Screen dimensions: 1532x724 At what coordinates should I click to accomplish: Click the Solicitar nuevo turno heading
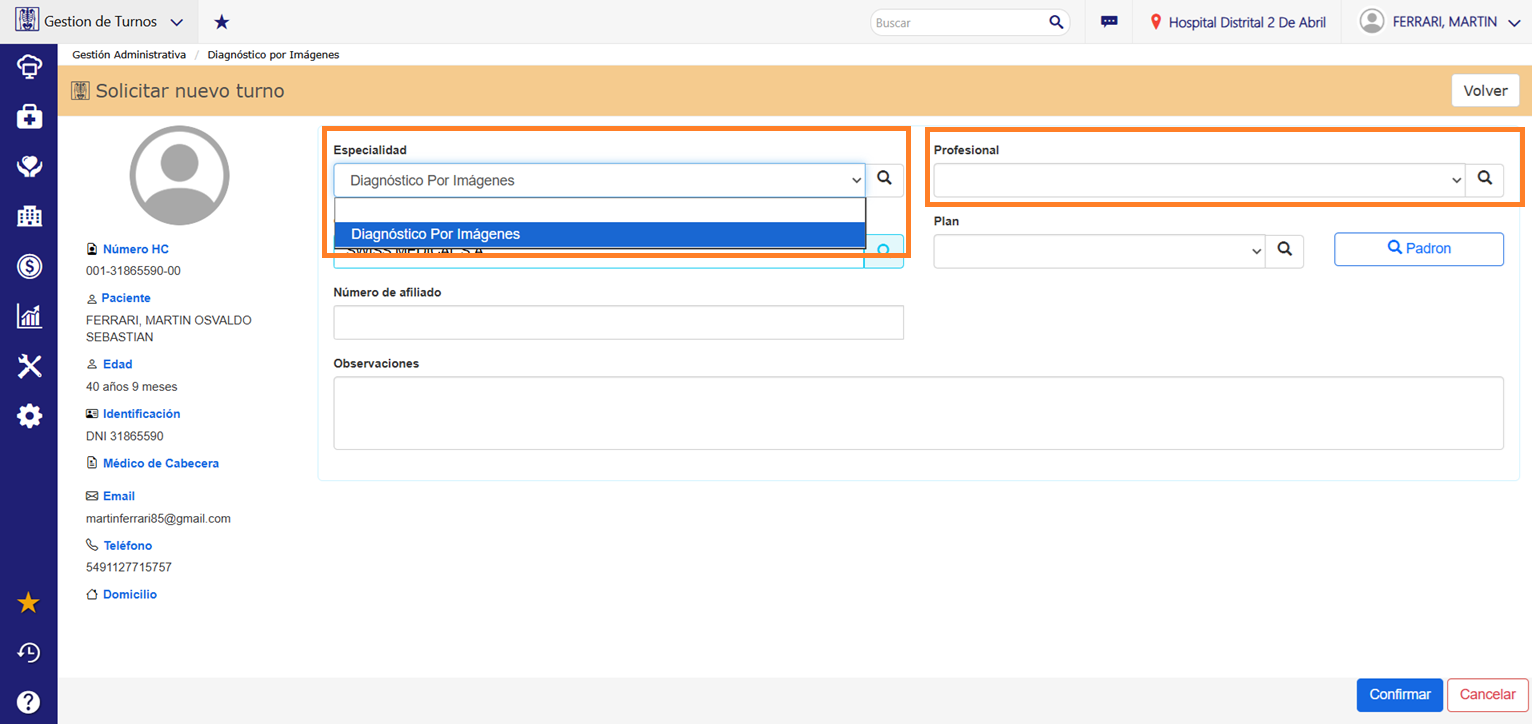point(190,91)
